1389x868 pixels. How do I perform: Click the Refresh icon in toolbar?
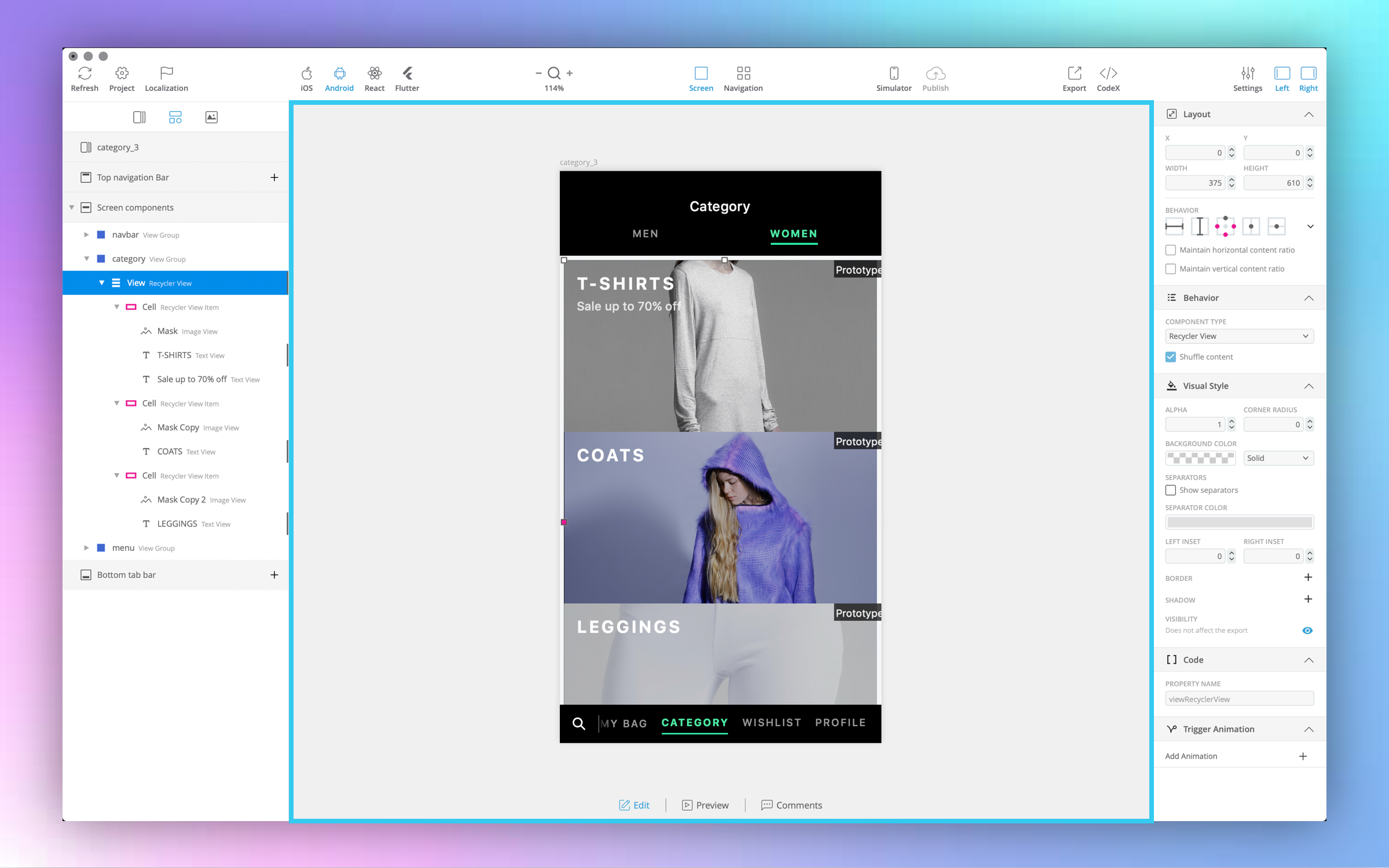point(85,74)
